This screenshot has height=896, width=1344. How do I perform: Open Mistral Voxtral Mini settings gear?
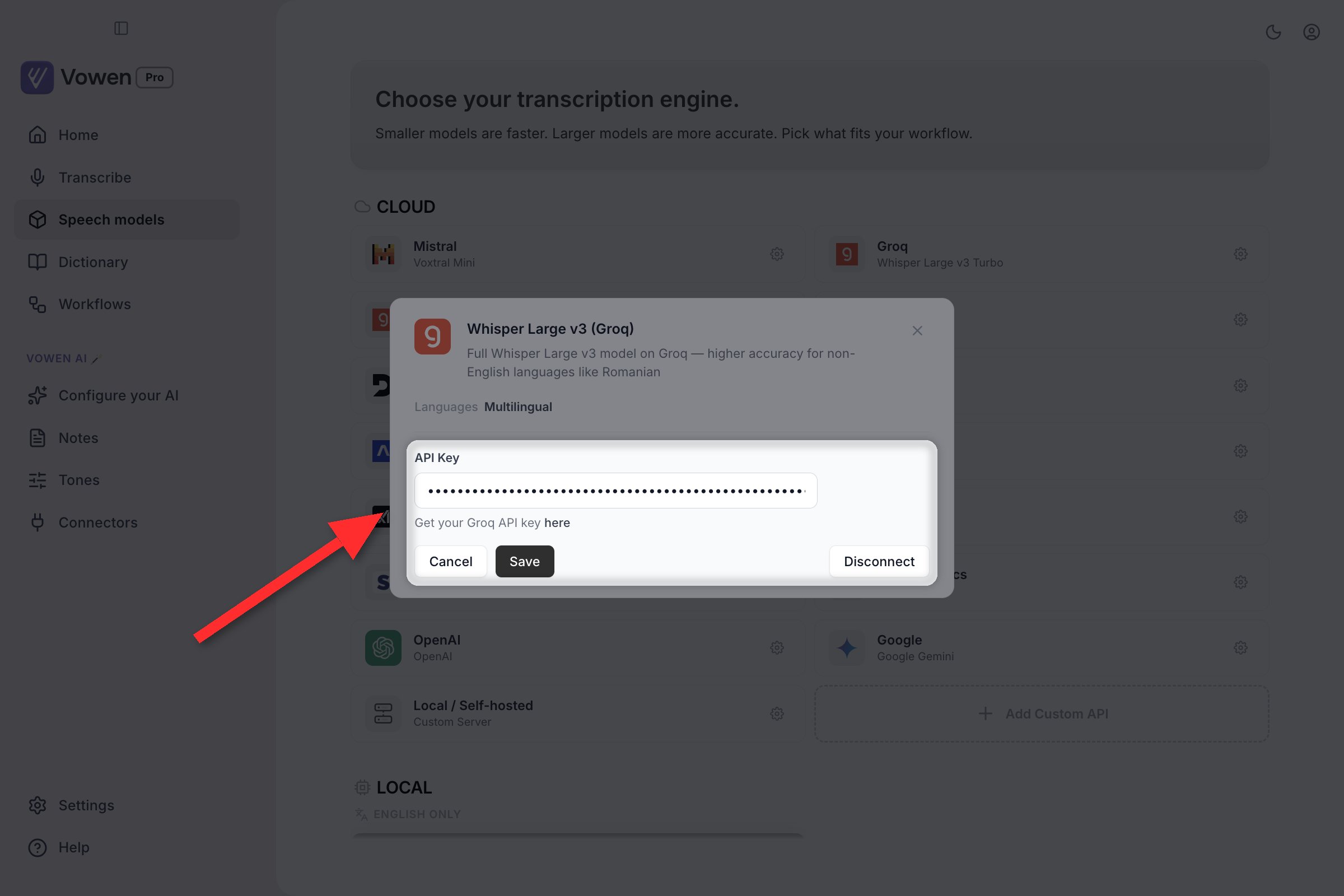click(777, 254)
